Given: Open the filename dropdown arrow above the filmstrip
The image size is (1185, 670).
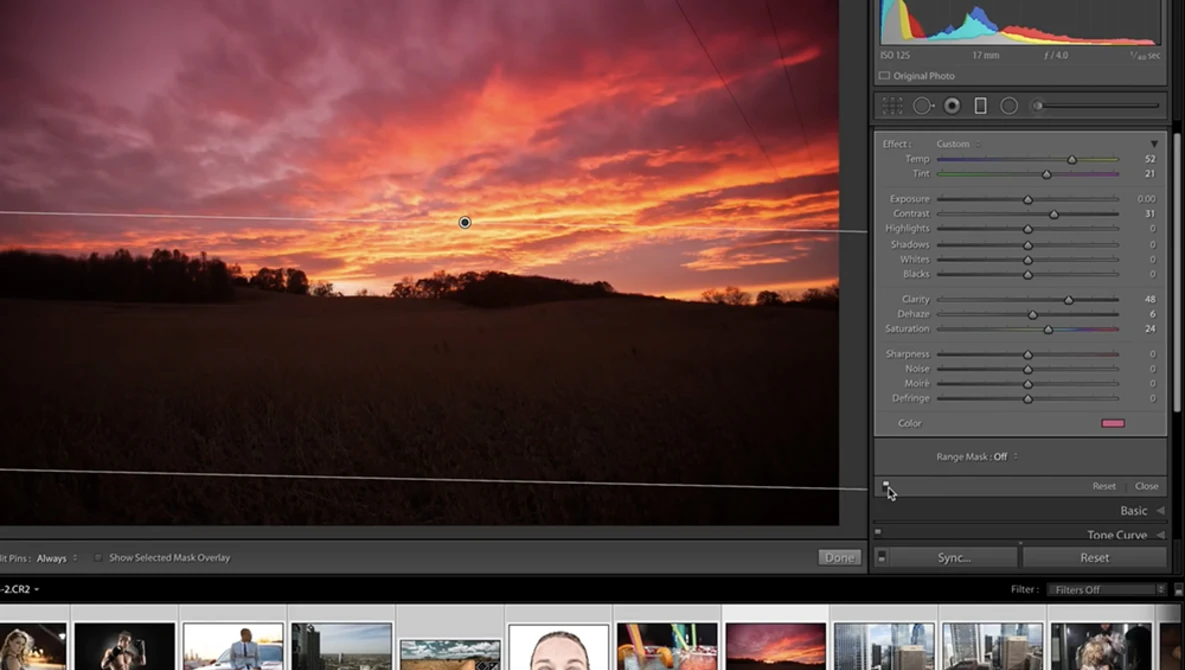Looking at the screenshot, I should (36, 589).
